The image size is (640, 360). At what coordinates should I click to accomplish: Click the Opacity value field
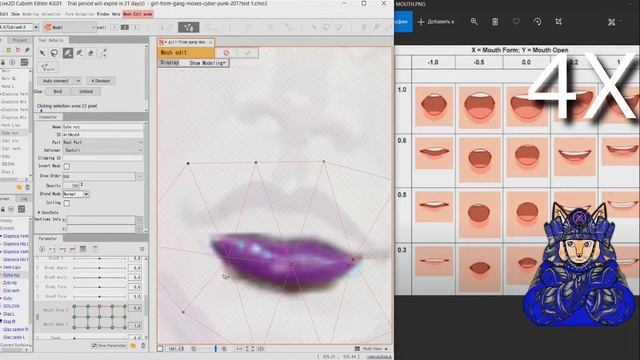[71, 185]
